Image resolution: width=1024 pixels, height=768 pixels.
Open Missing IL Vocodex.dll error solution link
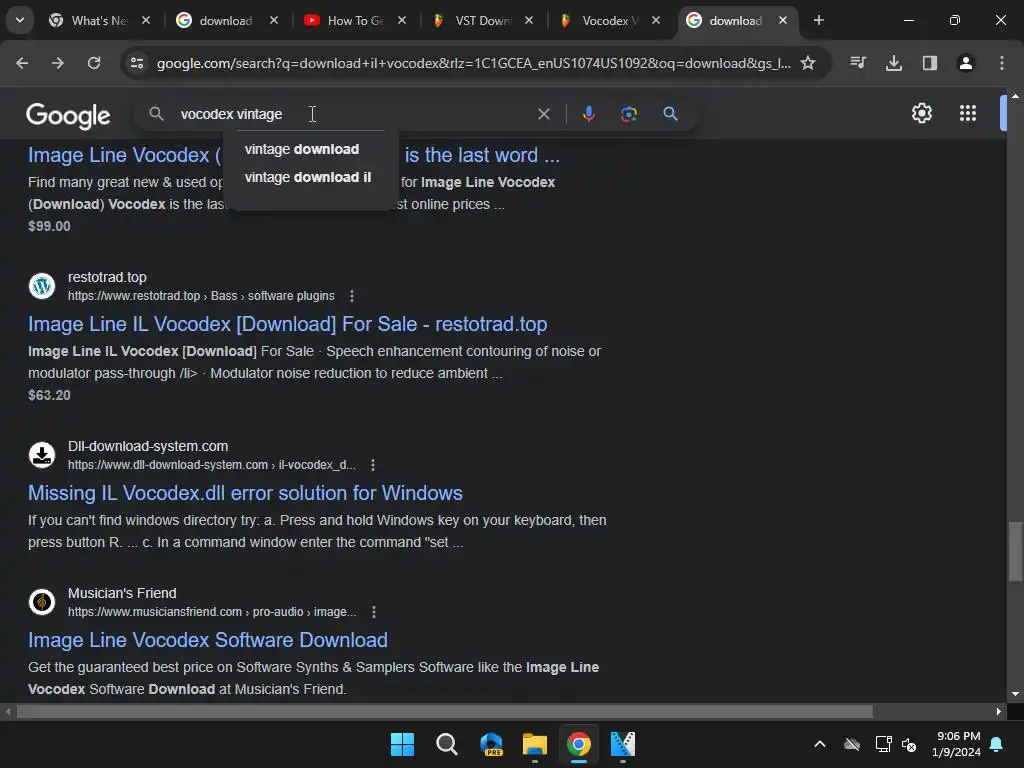(x=245, y=493)
